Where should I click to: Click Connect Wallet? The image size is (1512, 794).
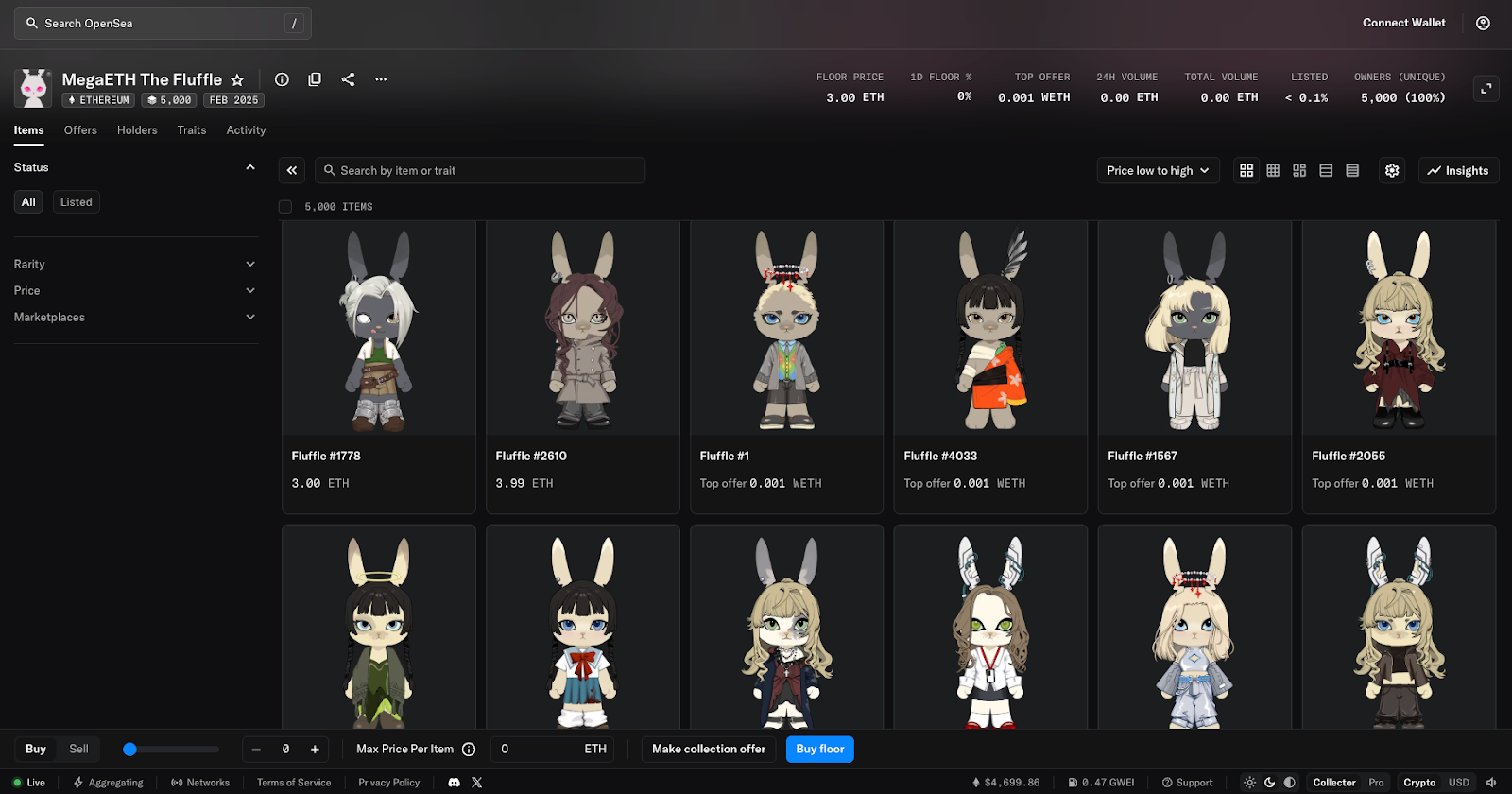1403,23
